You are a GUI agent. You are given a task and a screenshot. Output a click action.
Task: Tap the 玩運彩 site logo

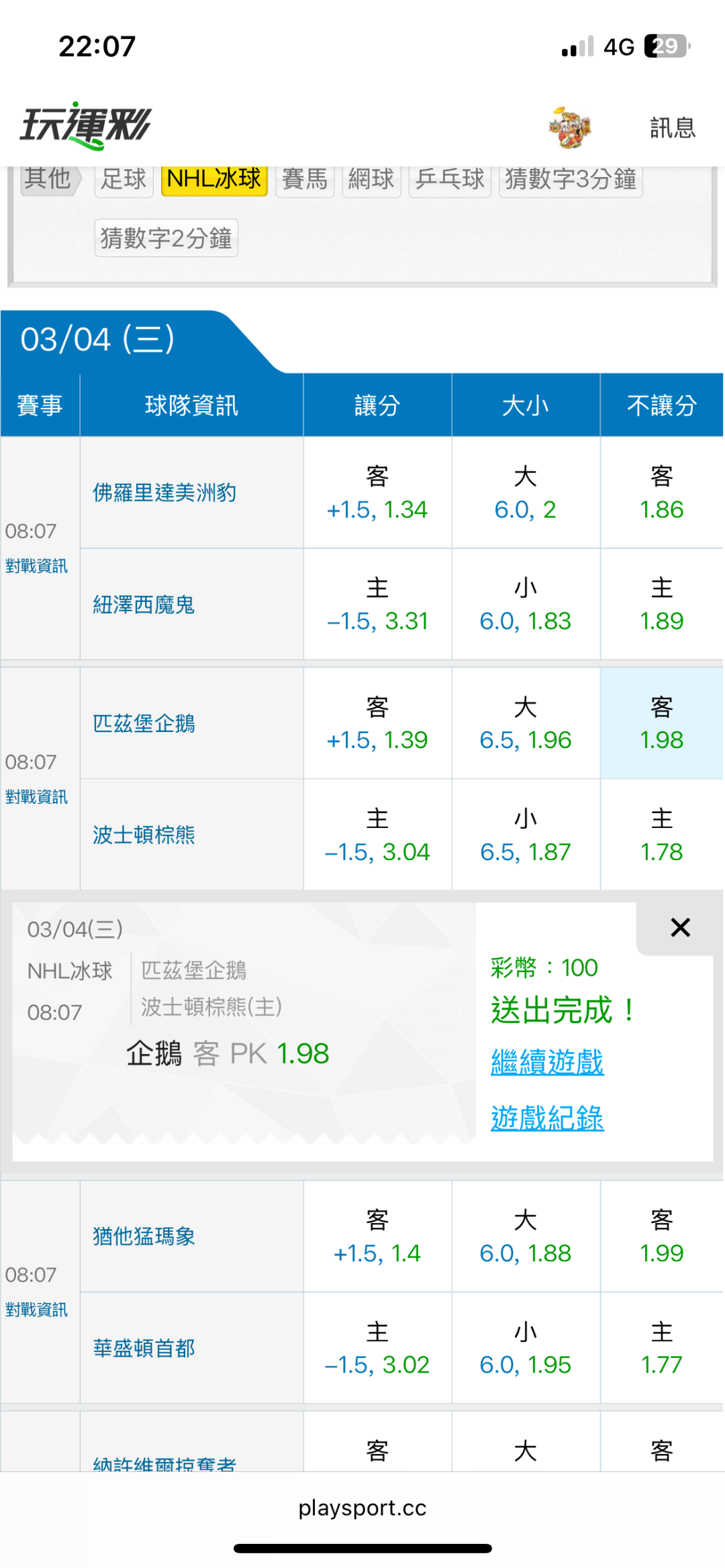pyautogui.click(x=86, y=125)
